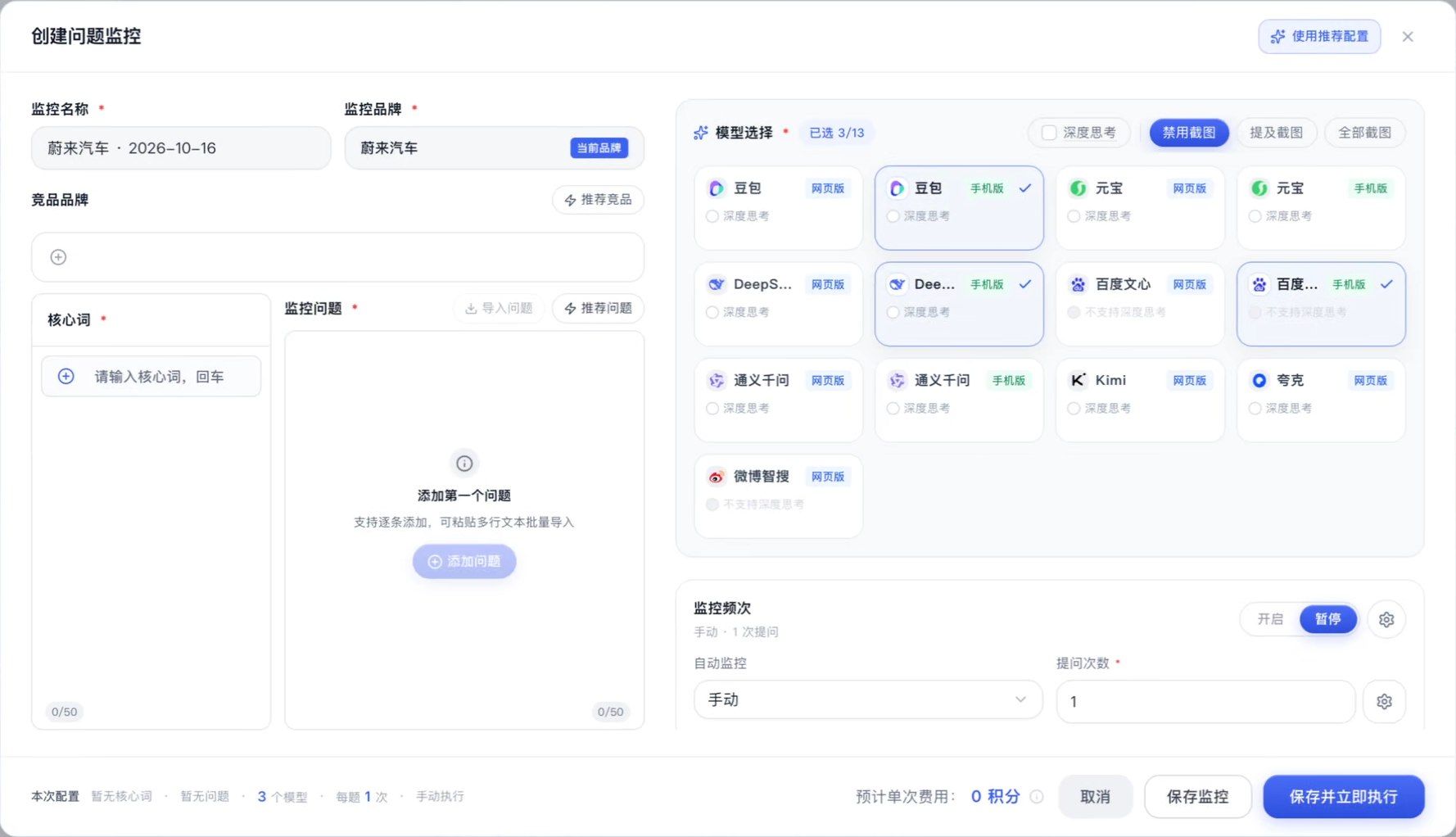Select the 禁用截图 tab
Screen dimensions: 1456x837
pos(1189,133)
